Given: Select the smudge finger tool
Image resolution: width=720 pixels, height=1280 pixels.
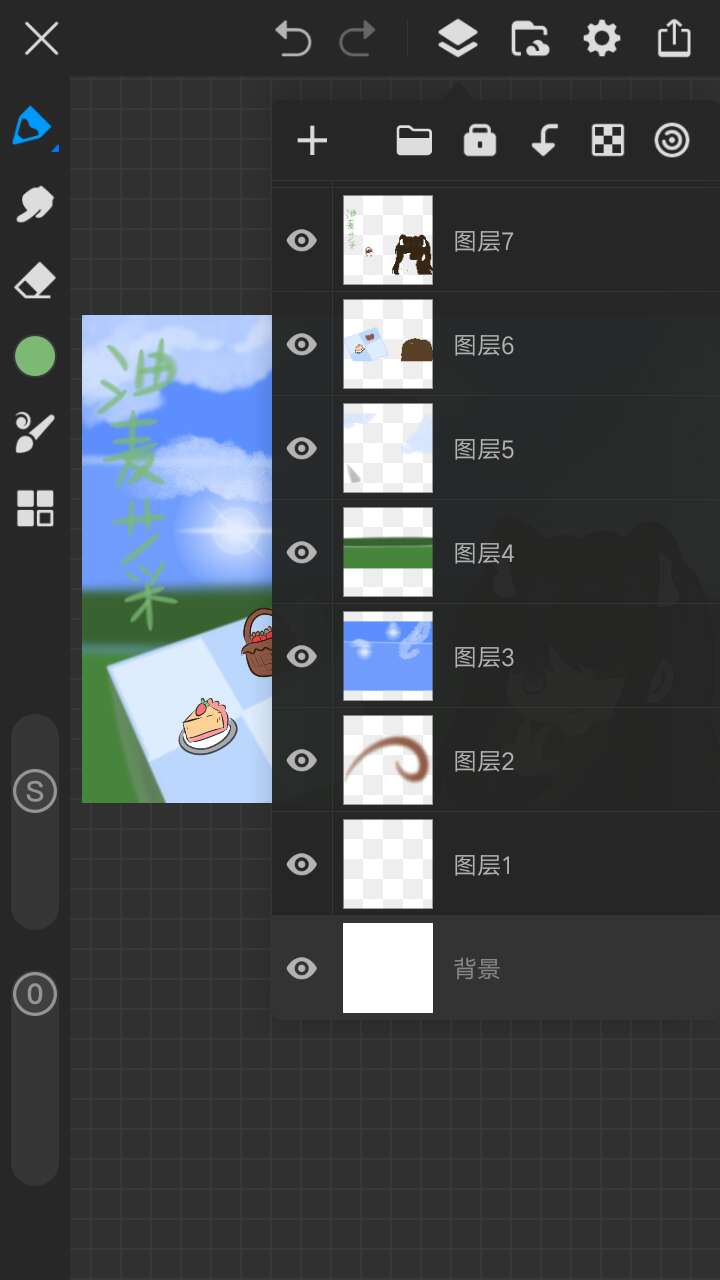Looking at the screenshot, I should click(x=35, y=204).
